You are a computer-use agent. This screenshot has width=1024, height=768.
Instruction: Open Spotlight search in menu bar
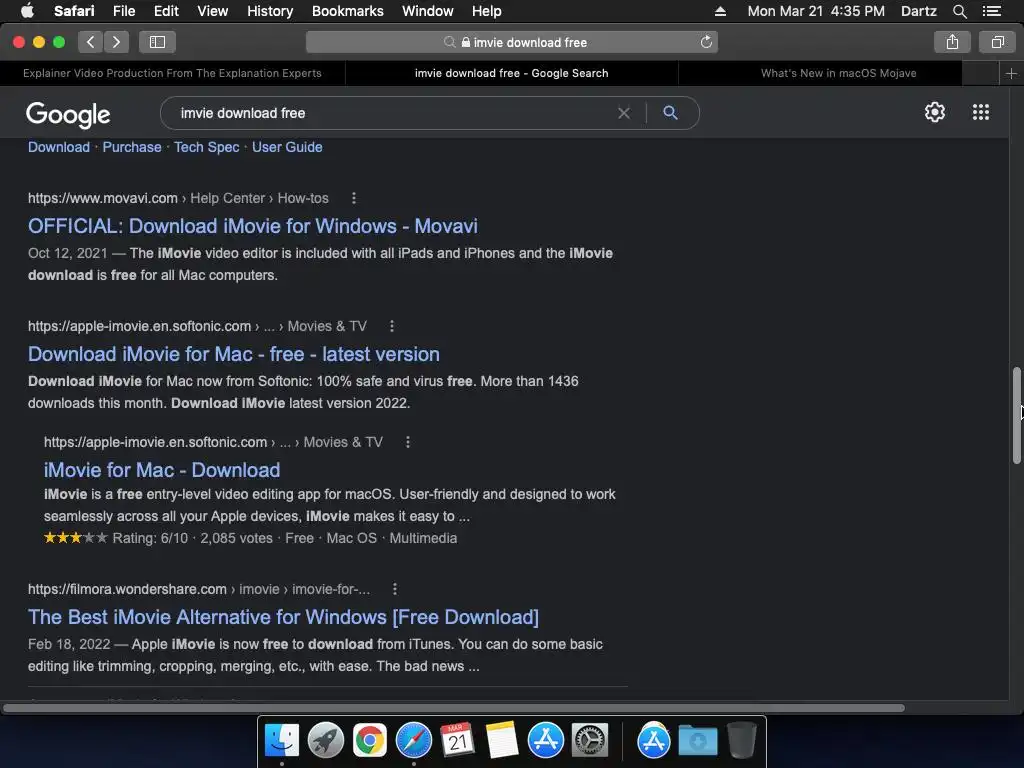pos(959,11)
